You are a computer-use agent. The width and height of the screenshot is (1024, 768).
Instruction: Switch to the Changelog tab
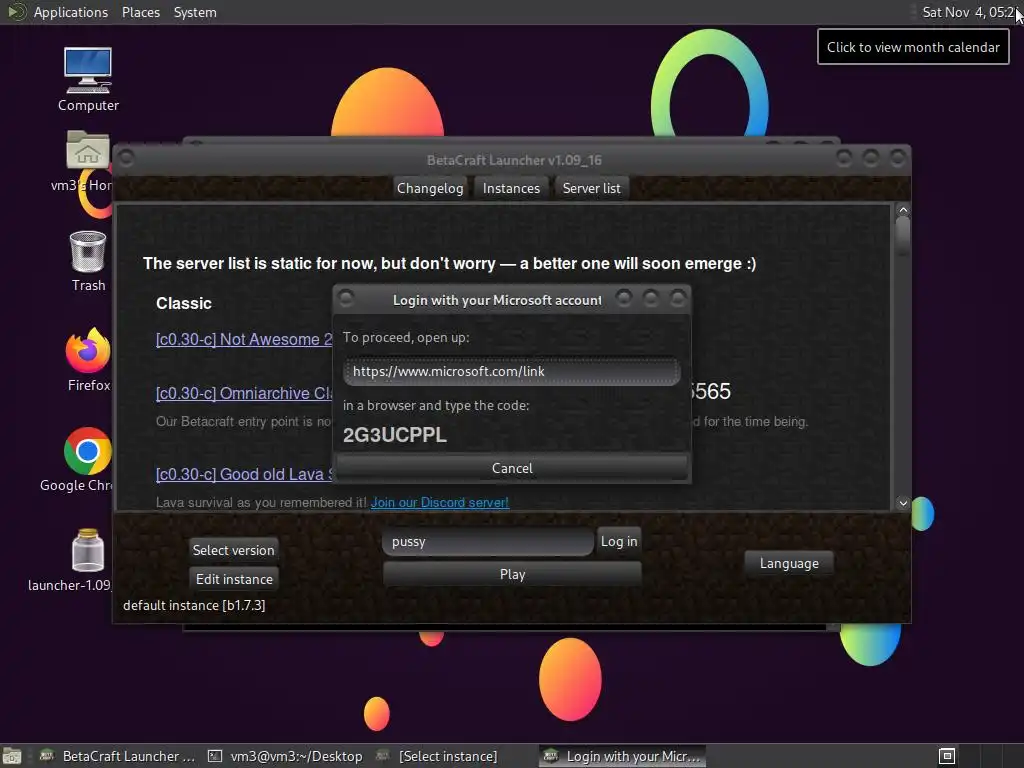430,188
